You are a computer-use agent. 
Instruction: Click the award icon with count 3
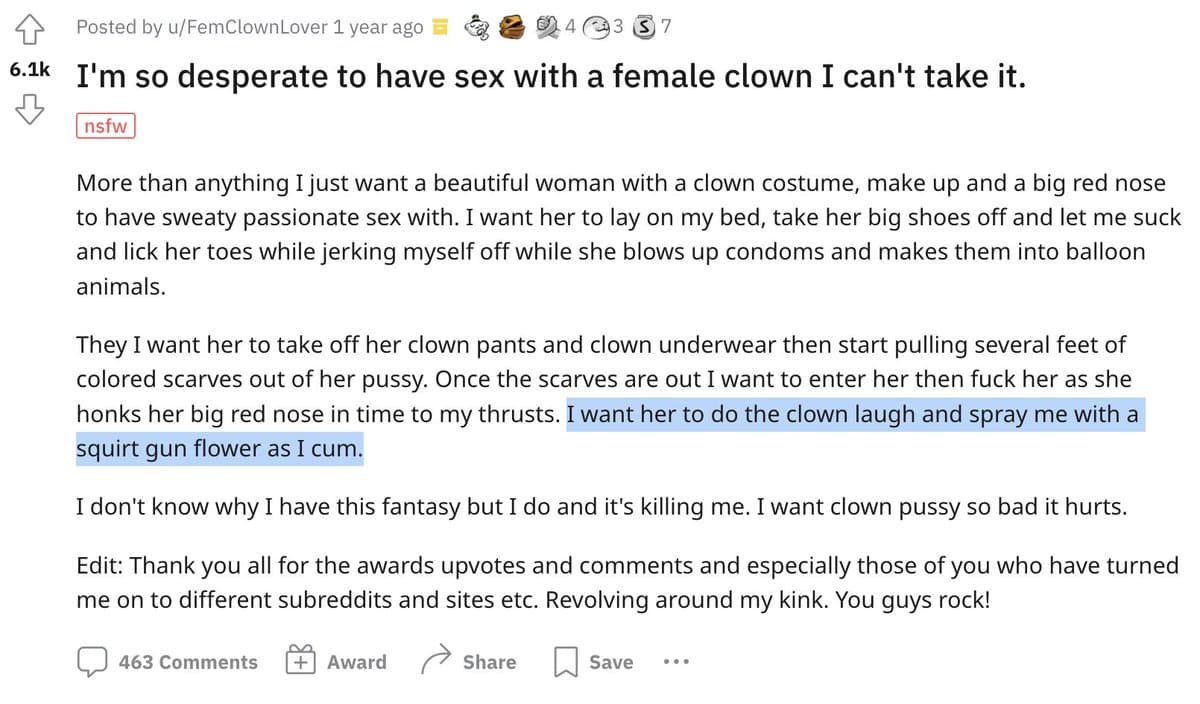click(x=599, y=28)
